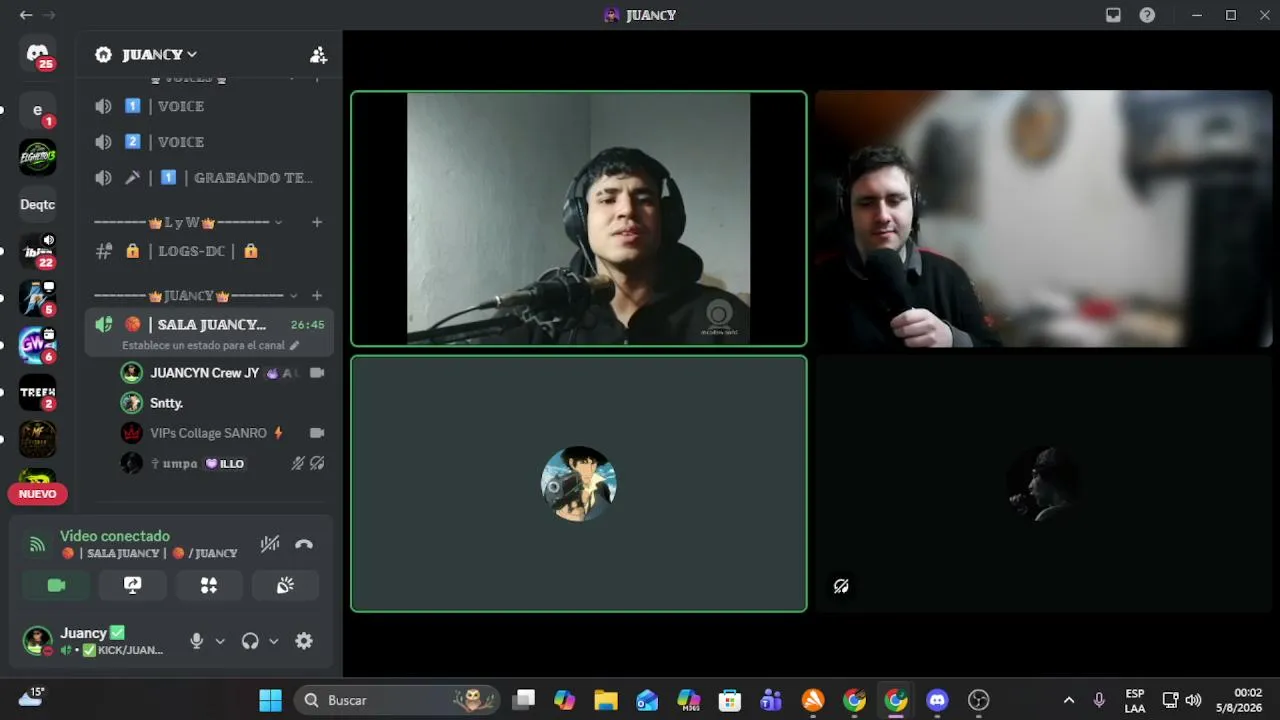Collapse the JUANCY channel category

(196, 296)
